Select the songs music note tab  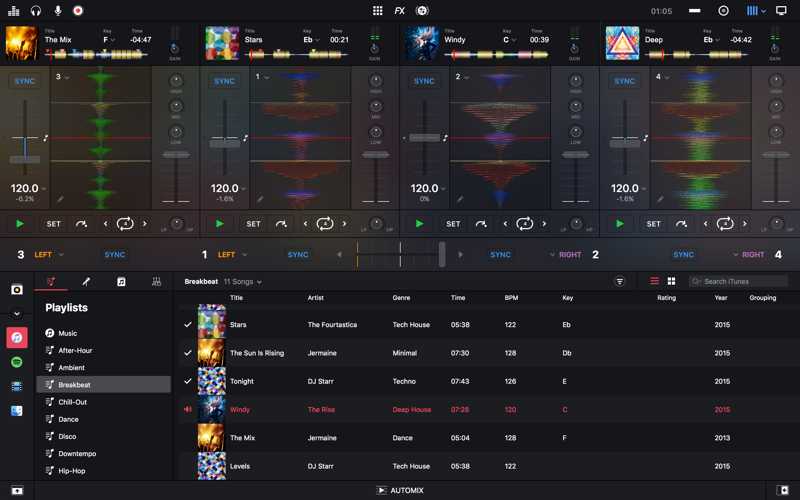tap(121, 282)
